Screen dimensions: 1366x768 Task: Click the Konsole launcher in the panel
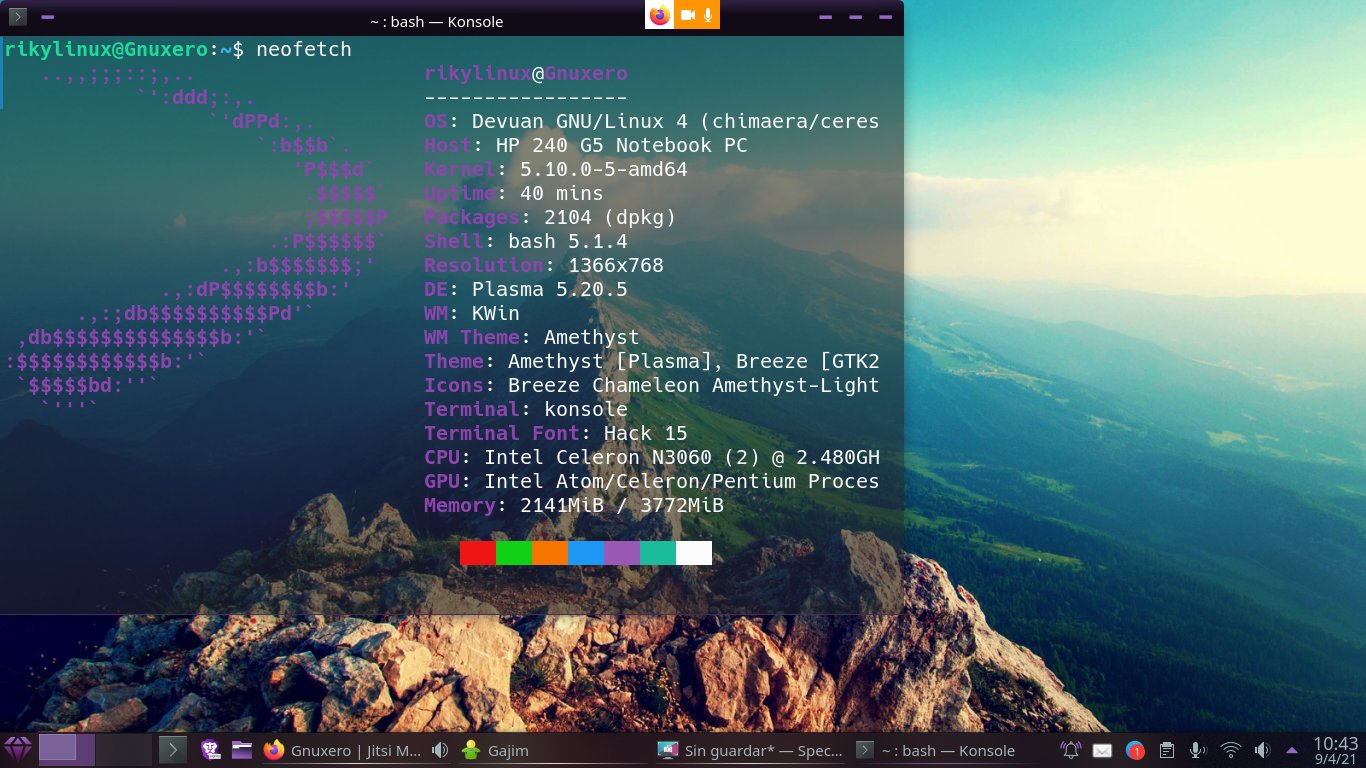(173, 750)
